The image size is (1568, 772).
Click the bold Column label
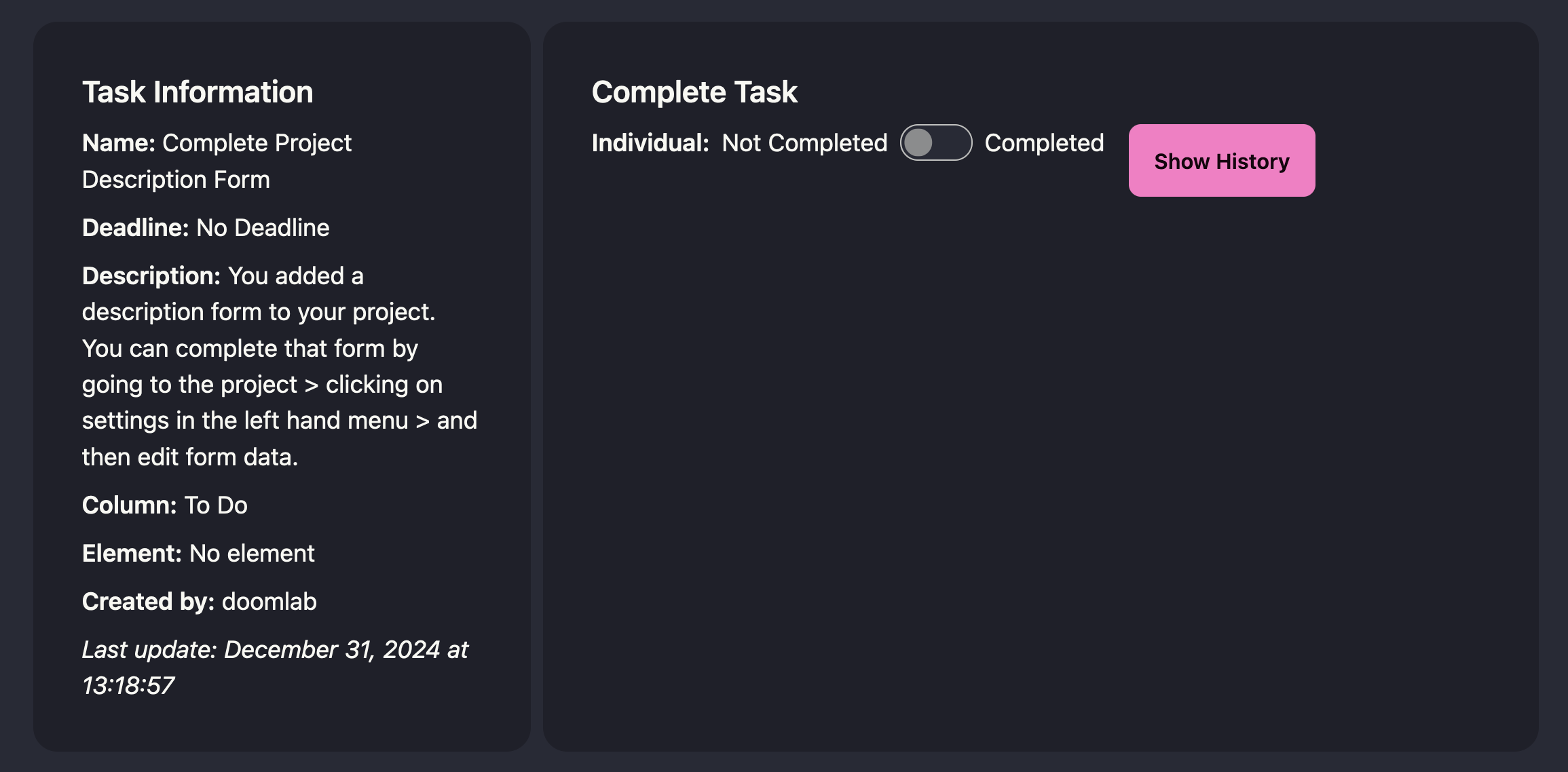[129, 505]
